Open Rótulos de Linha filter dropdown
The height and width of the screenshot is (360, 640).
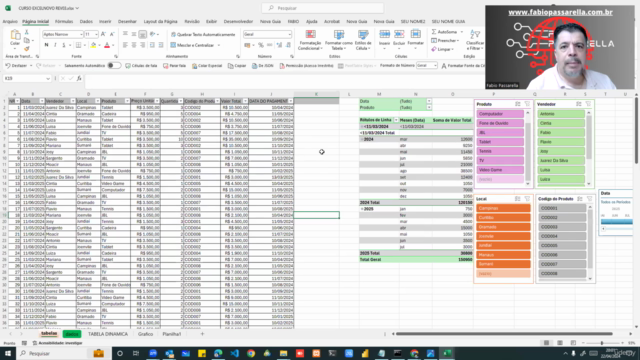(x=396, y=120)
